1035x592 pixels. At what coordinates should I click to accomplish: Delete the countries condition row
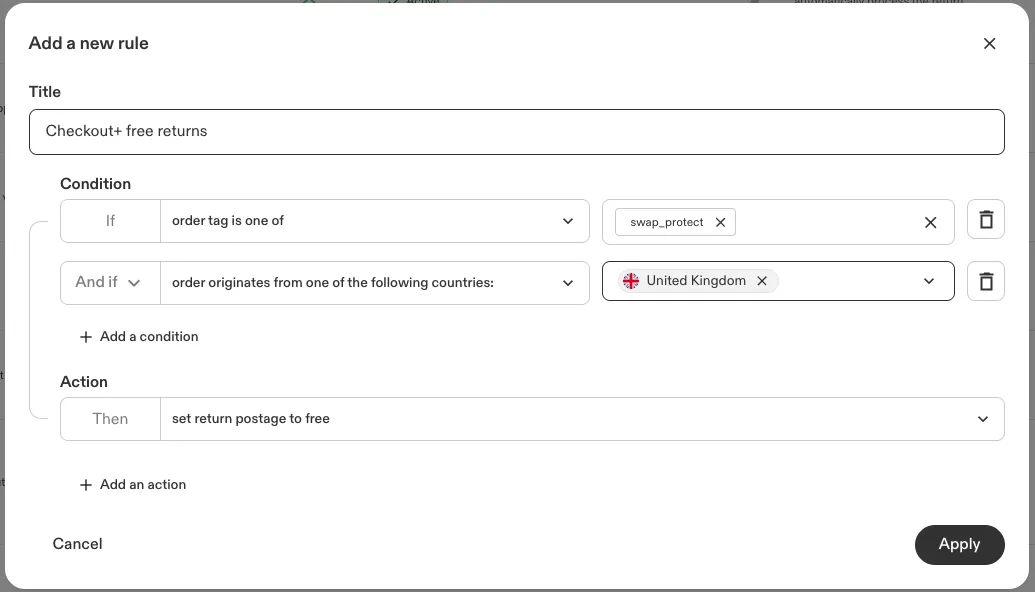pos(985,281)
